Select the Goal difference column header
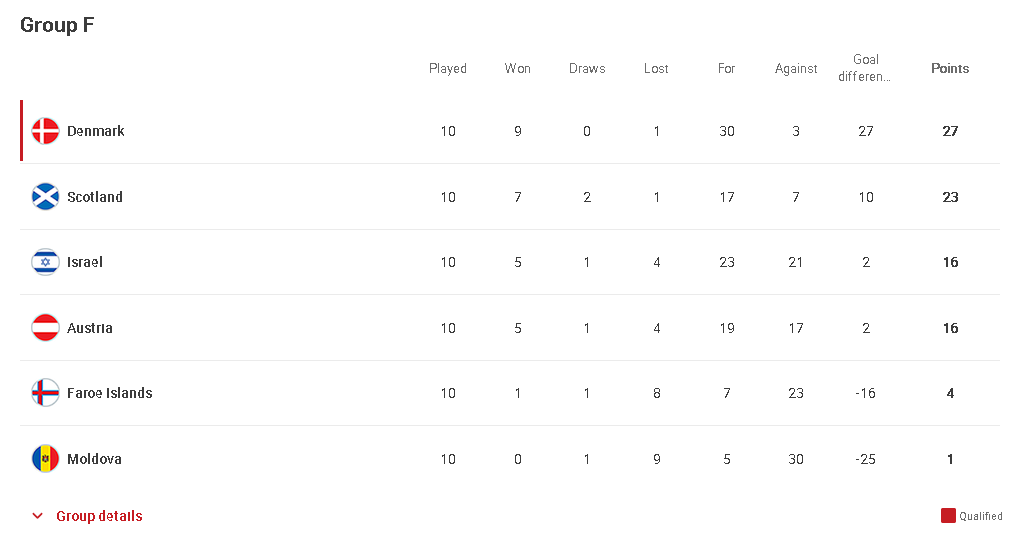 [x=865, y=68]
